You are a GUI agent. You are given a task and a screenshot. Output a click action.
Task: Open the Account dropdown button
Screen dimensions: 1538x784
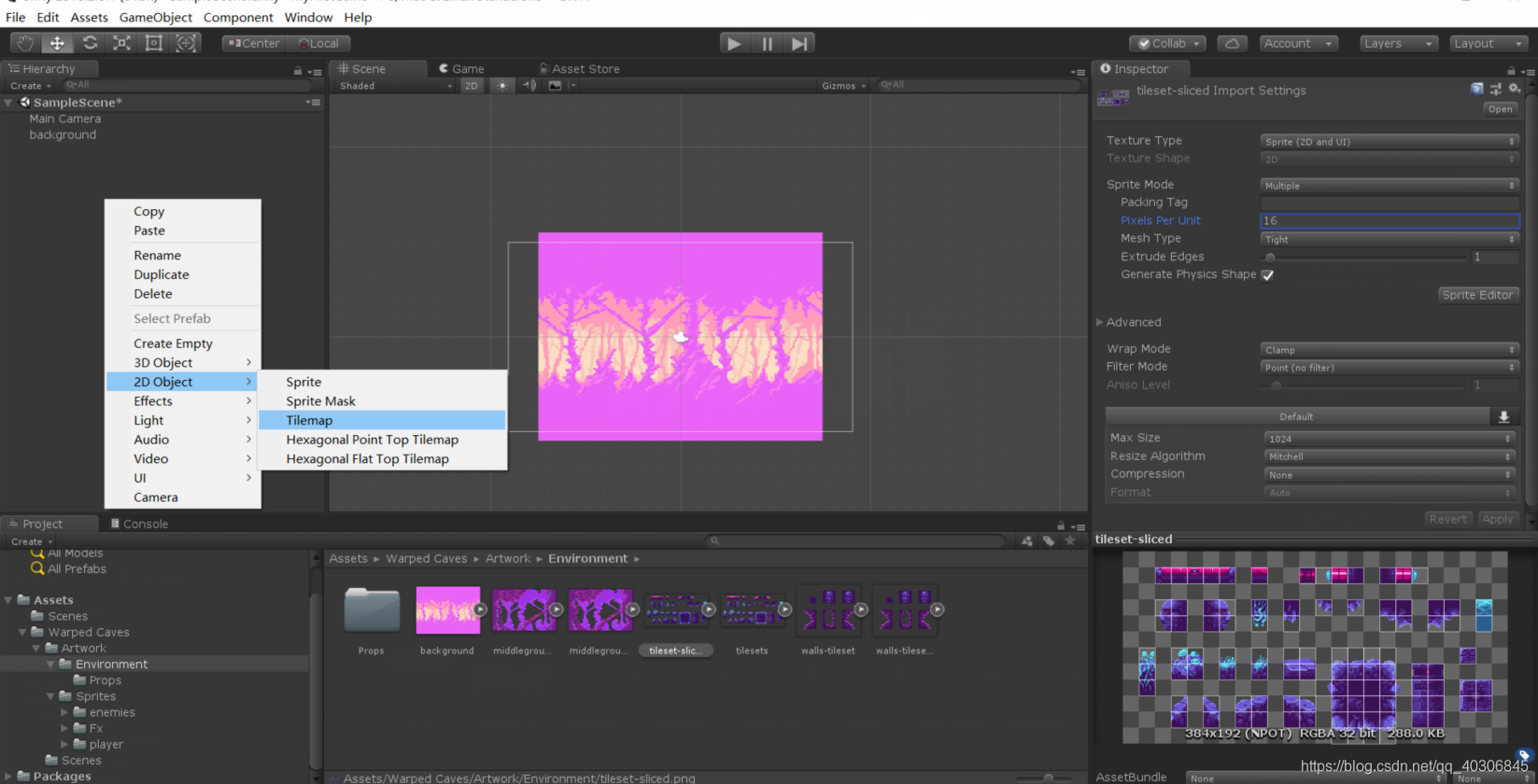(1297, 44)
